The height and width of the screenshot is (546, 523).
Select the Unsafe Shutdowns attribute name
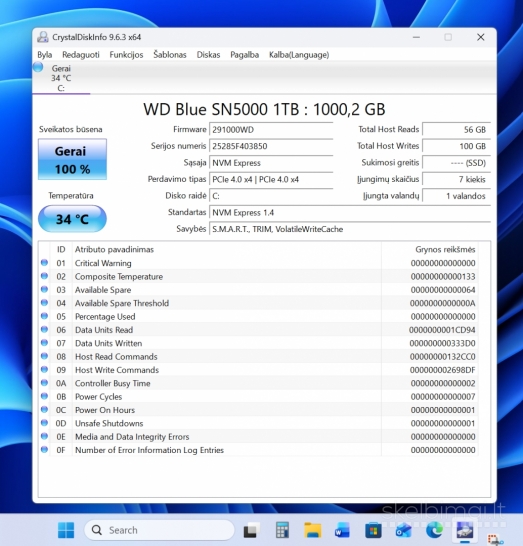click(x=109, y=423)
